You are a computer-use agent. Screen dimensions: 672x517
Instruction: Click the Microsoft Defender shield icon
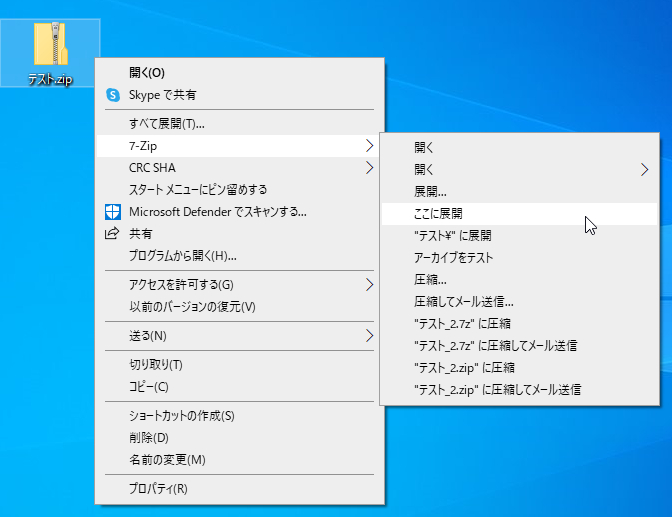(113, 212)
